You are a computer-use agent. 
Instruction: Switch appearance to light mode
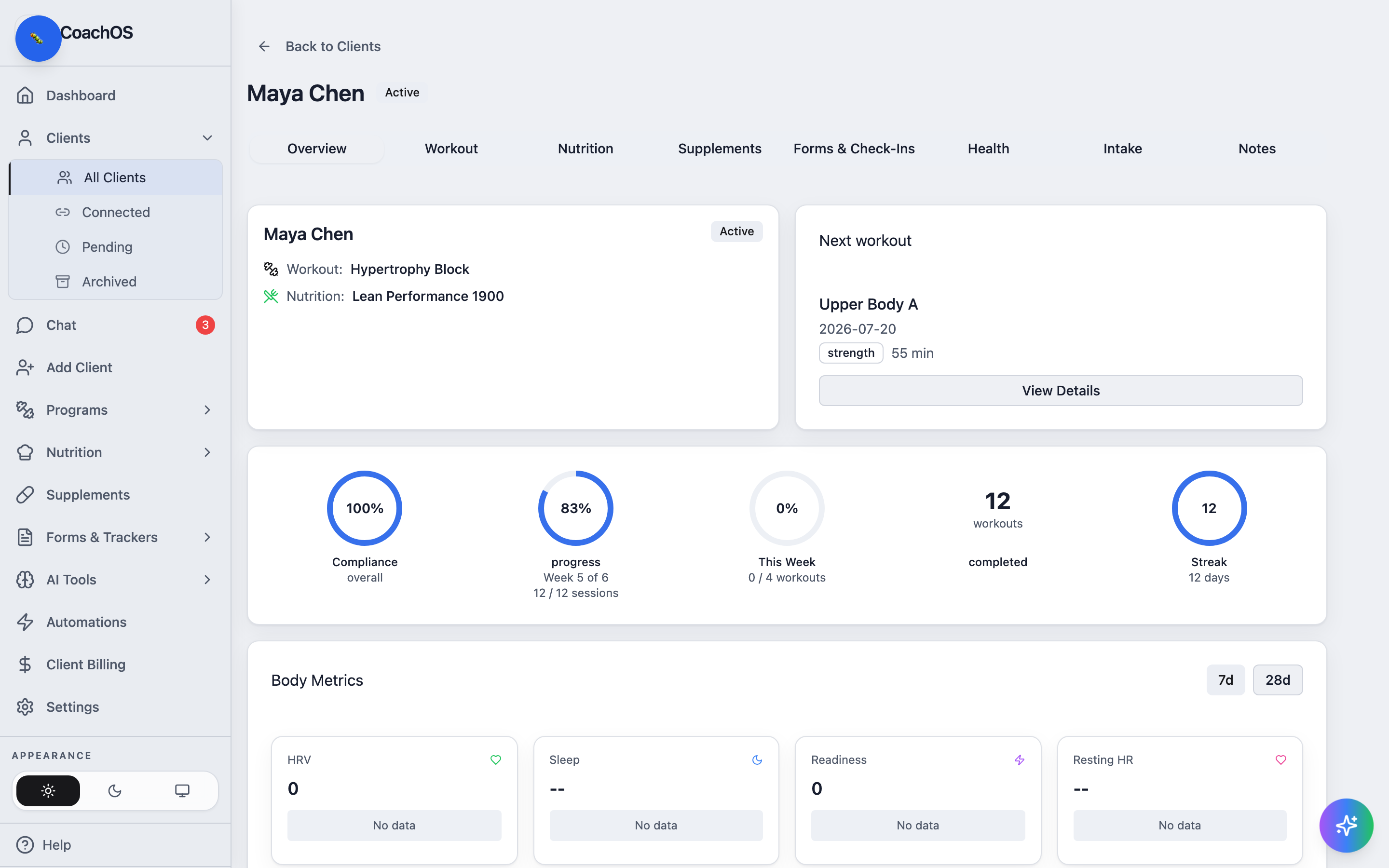click(x=48, y=791)
